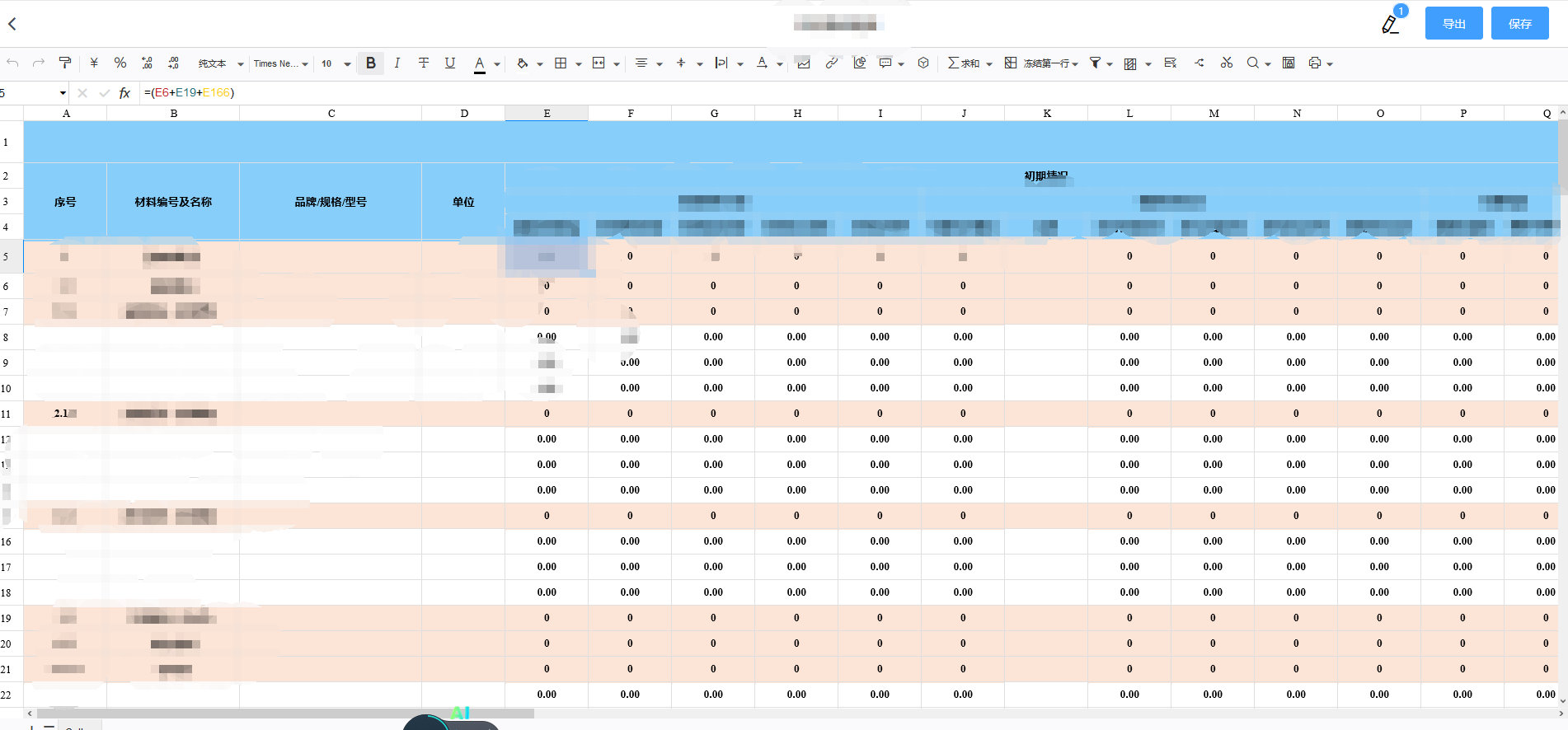
Task: Apply cell fill color bucket
Action: point(523,63)
